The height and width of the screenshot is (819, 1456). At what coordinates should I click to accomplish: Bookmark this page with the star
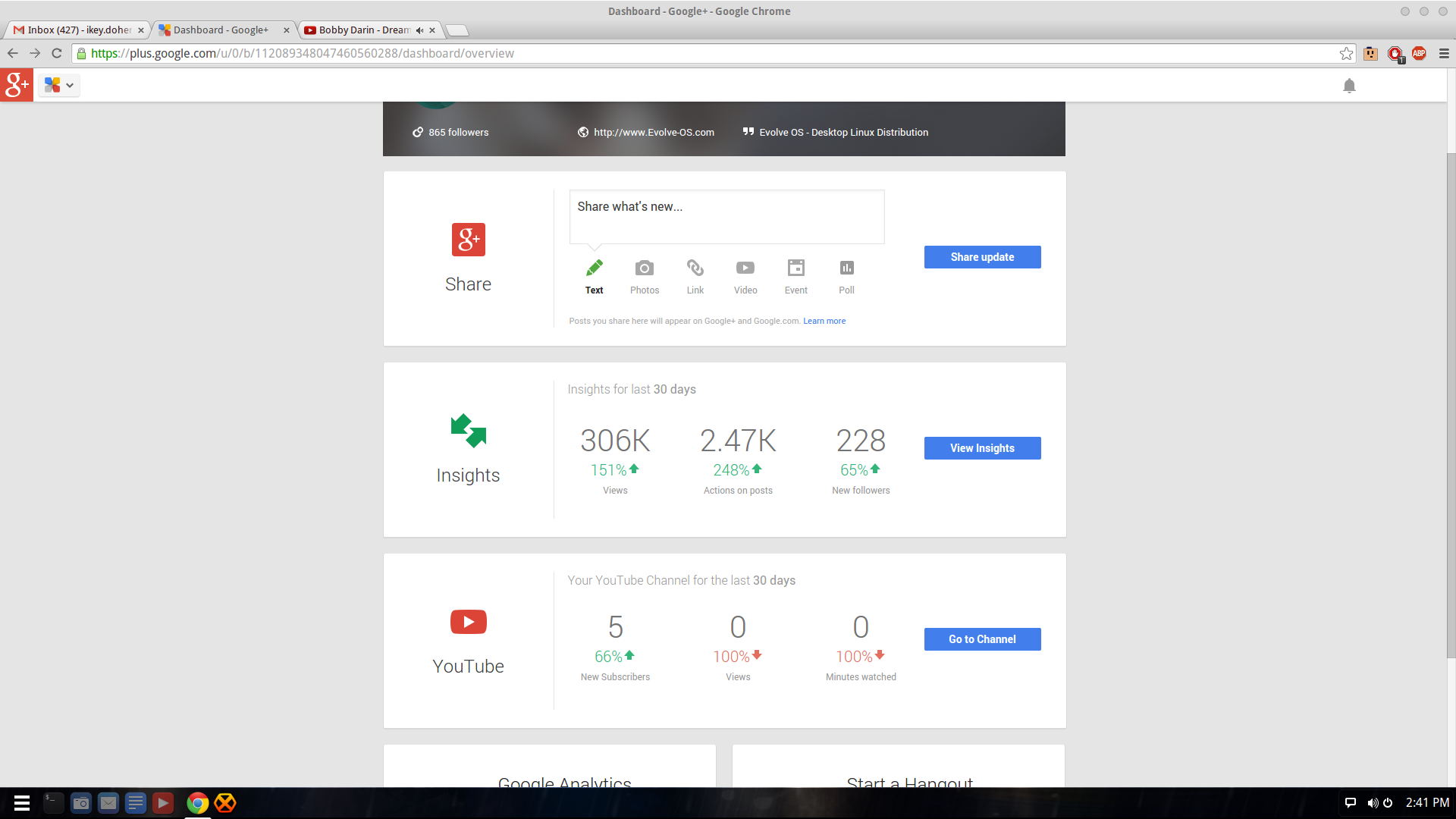click(1346, 53)
